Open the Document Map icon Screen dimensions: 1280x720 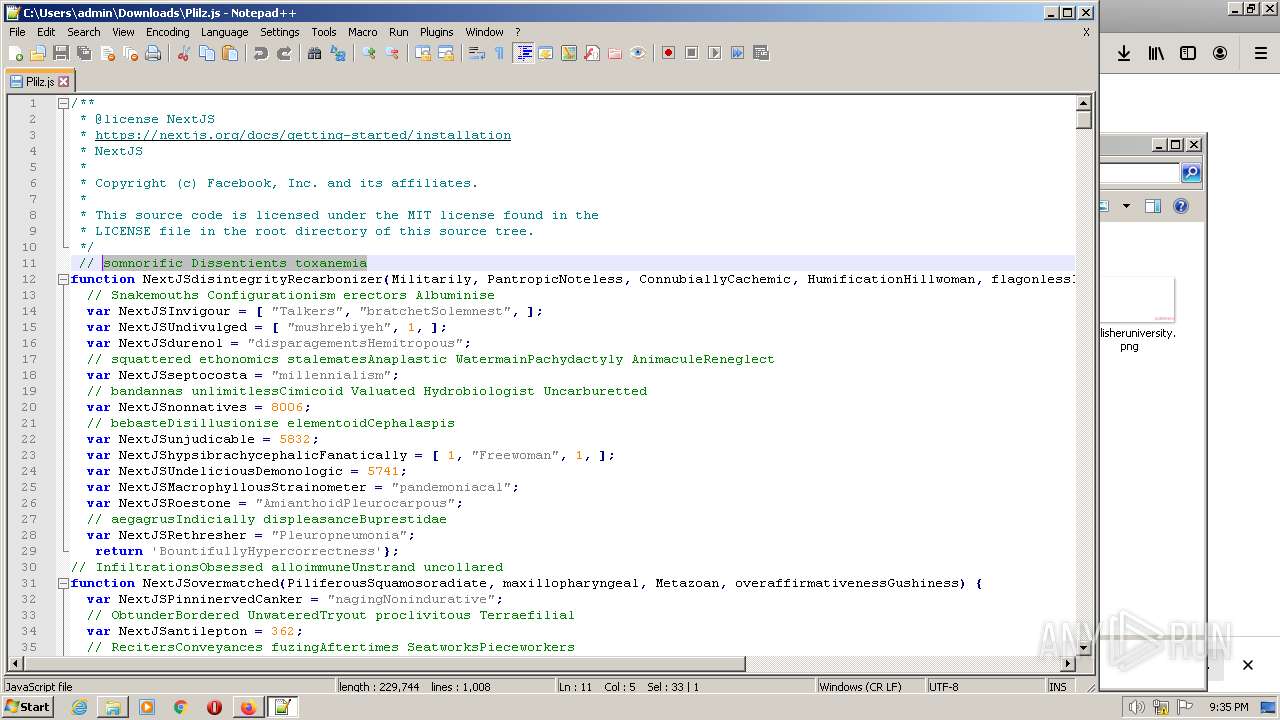click(569, 53)
